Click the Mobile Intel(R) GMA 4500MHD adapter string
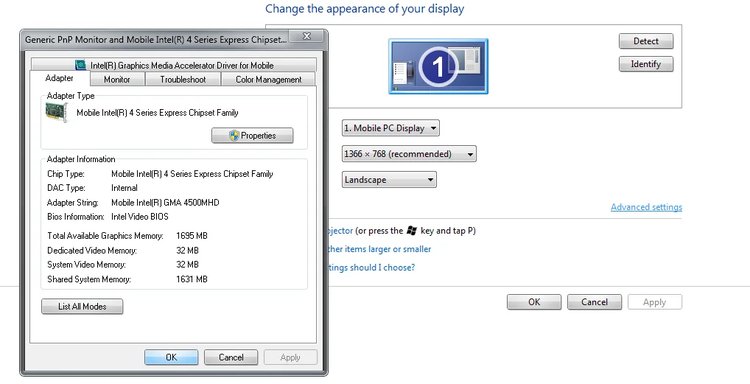The width and height of the screenshot is (750, 384). (165, 203)
